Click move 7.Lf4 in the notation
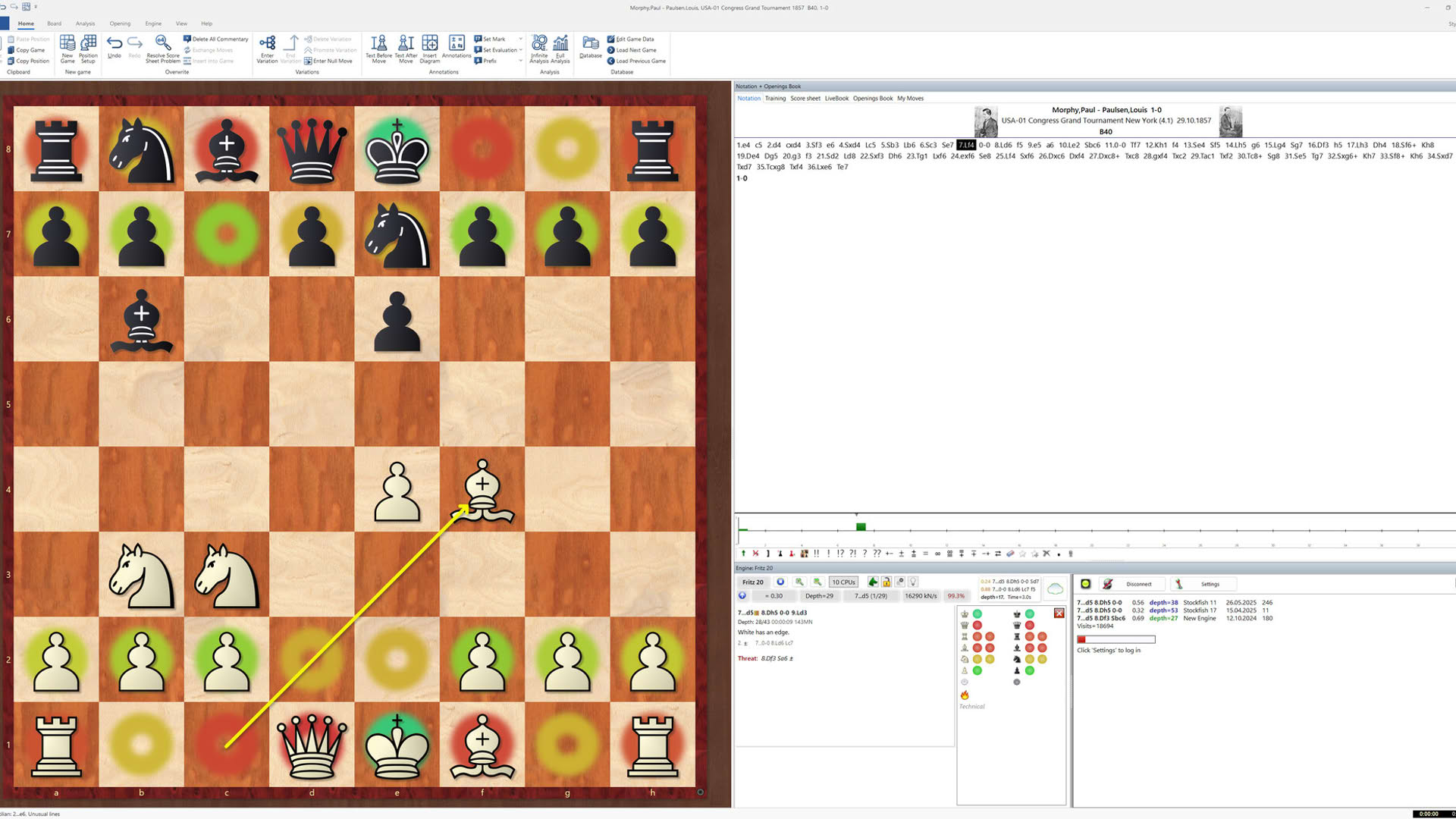Image resolution: width=1456 pixels, height=819 pixels. coord(966,145)
